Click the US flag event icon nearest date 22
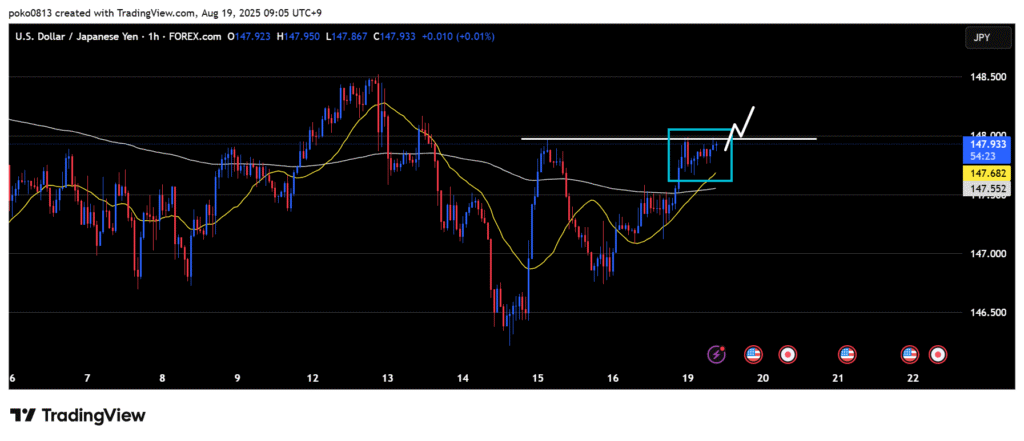 point(909,353)
